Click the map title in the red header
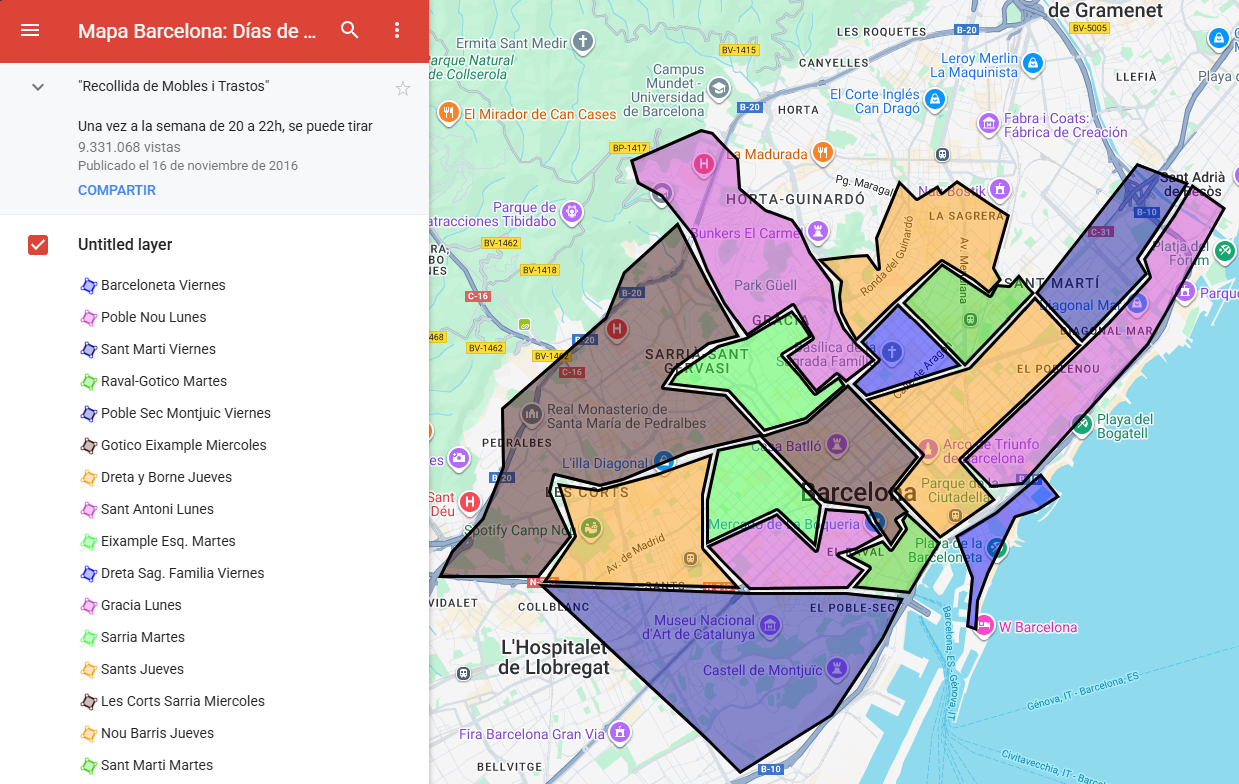Image resolution: width=1239 pixels, height=784 pixels. 197,31
